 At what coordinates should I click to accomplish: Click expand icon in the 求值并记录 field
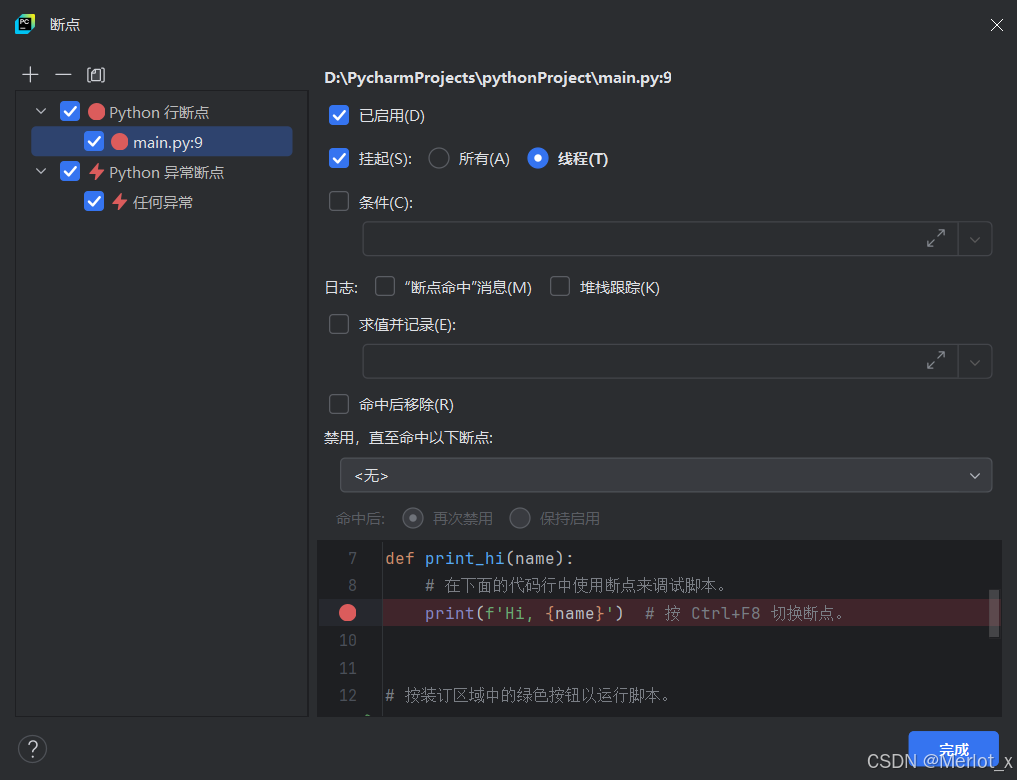(936, 361)
